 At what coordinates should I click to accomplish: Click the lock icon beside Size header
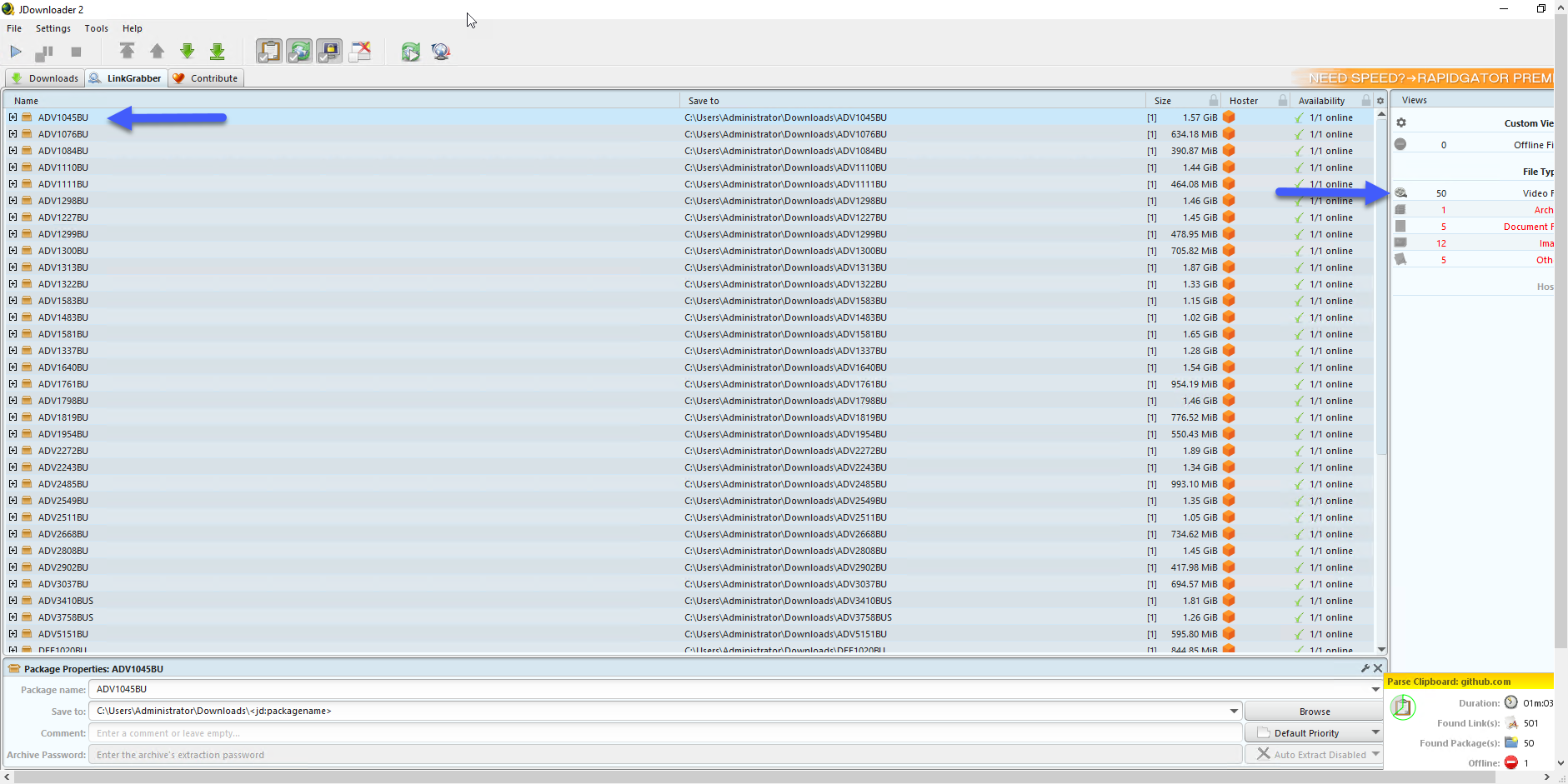click(x=1214, y=101)
